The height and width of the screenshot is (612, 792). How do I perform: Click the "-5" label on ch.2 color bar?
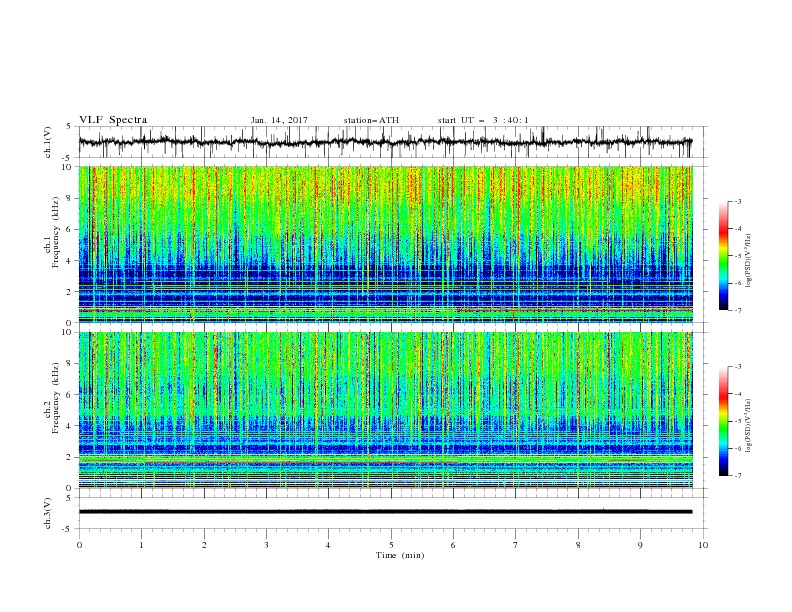pos(737,421)
